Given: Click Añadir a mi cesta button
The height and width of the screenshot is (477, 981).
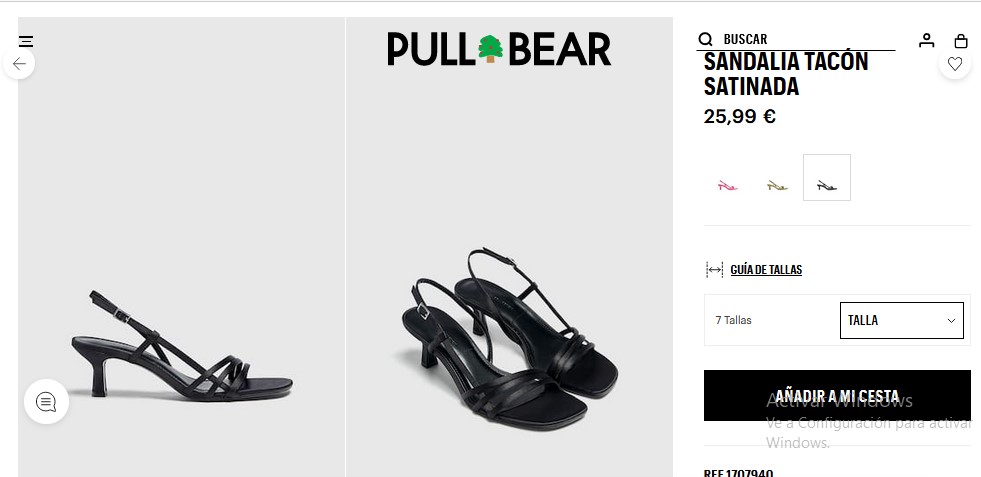Looking at the screenshot, I should coord(837,395).
